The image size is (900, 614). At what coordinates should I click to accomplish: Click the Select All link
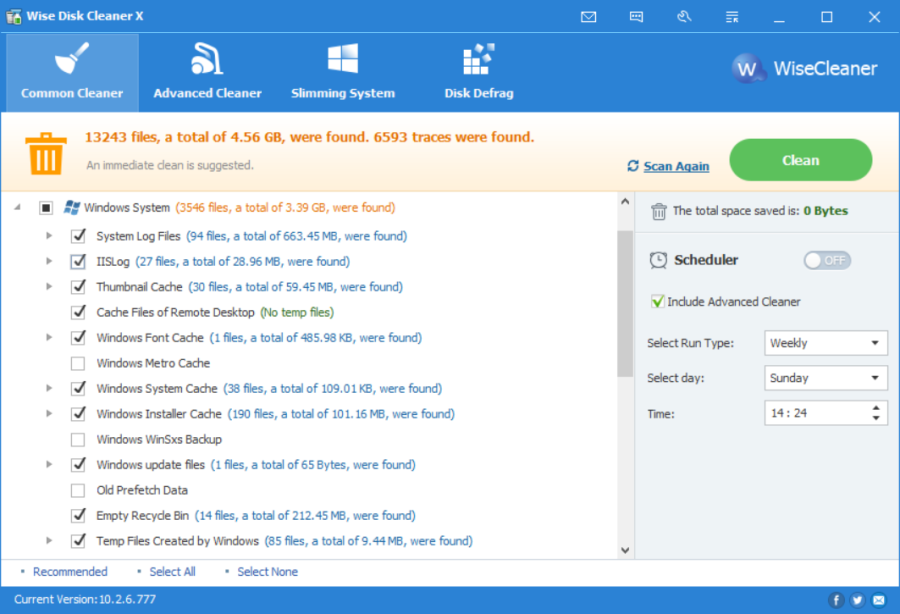click(172, 572)
